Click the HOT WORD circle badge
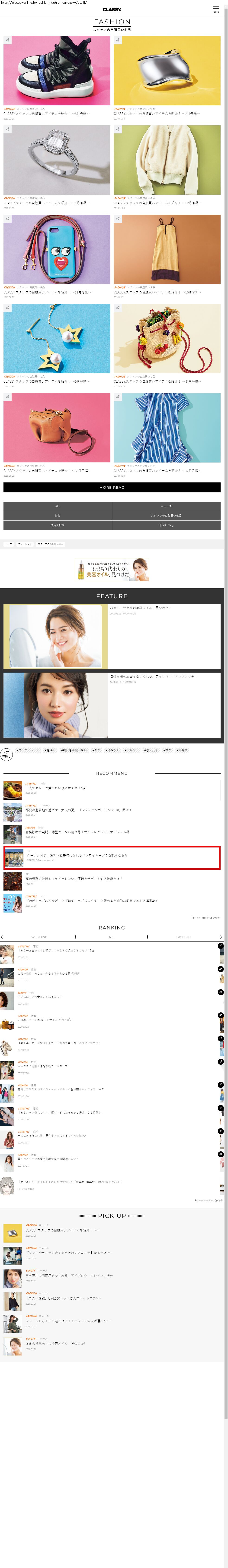Viewport: 228px width, 1568px height. tap(6, 755)
